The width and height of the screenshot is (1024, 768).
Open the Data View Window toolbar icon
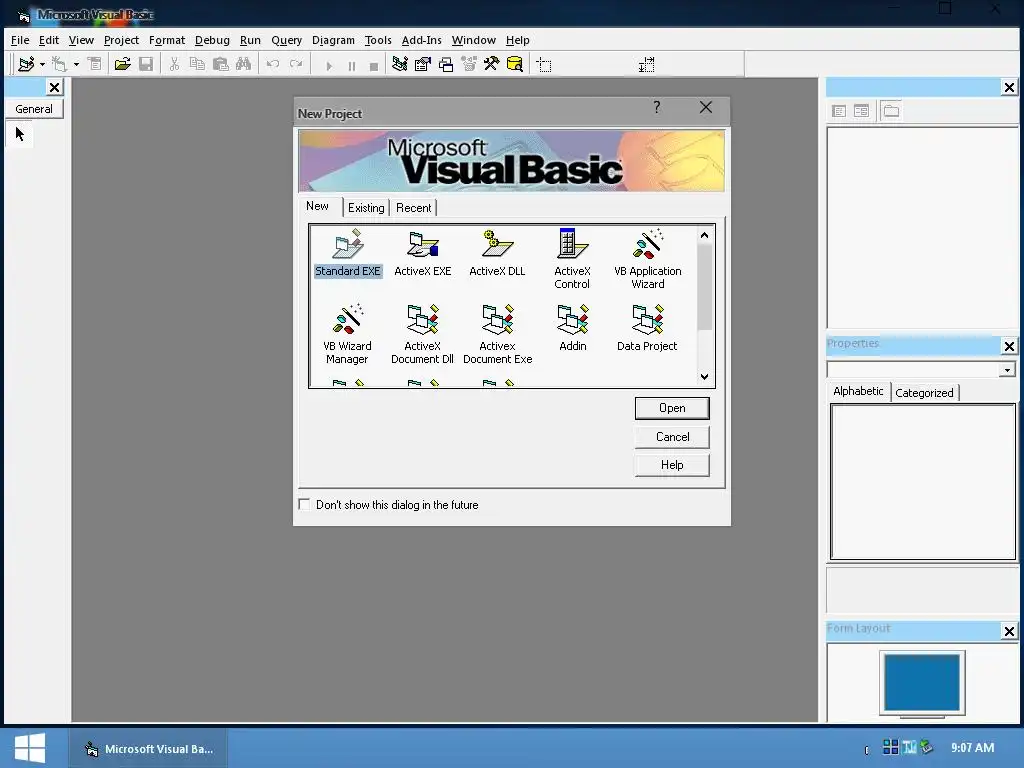[515, 64]
